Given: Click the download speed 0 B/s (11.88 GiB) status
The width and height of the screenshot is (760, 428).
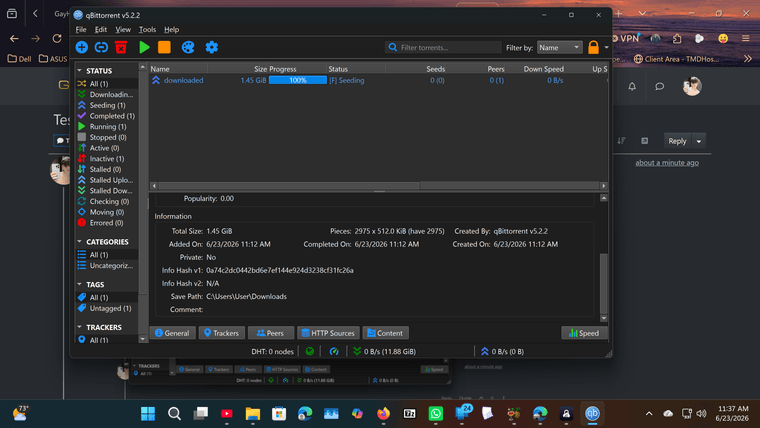Looking at the screenshot, I should point(384,351).
